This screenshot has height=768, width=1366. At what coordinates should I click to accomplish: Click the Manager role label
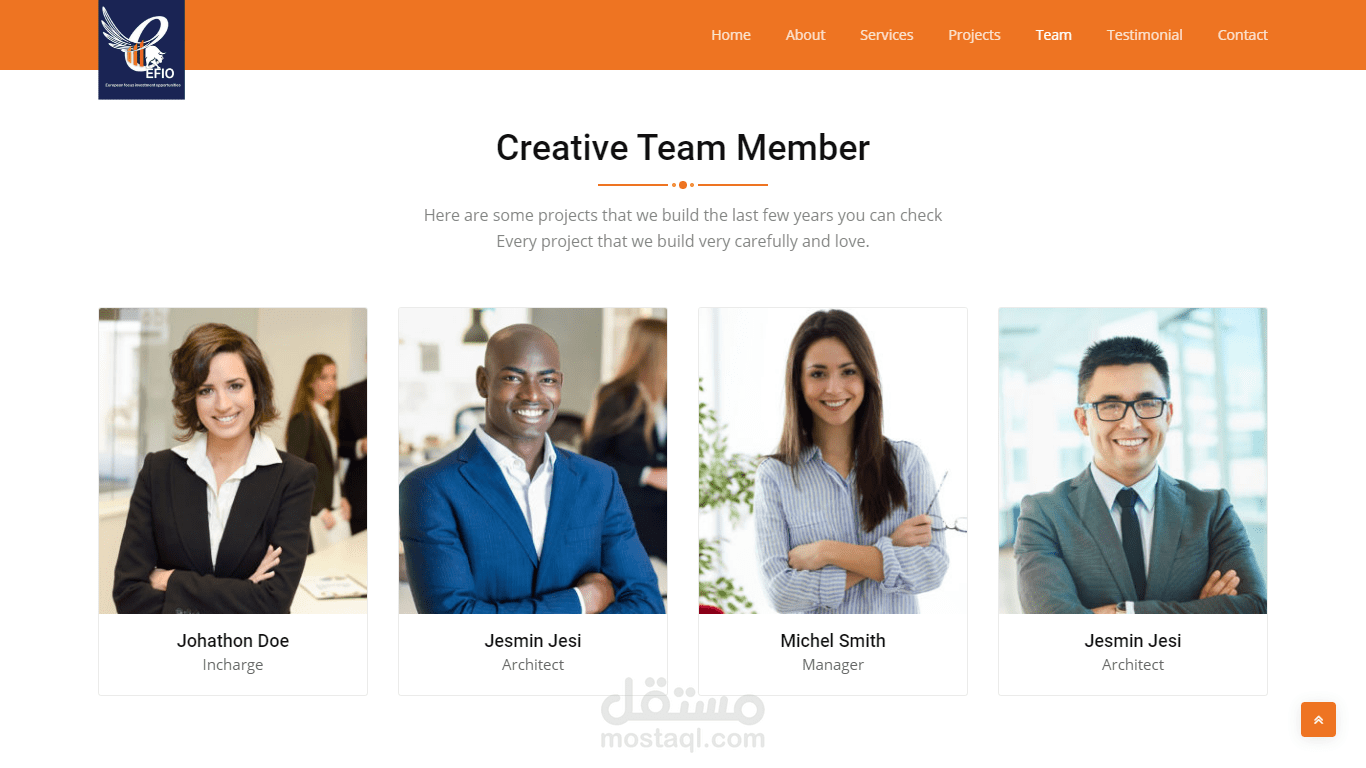(833, 665)
